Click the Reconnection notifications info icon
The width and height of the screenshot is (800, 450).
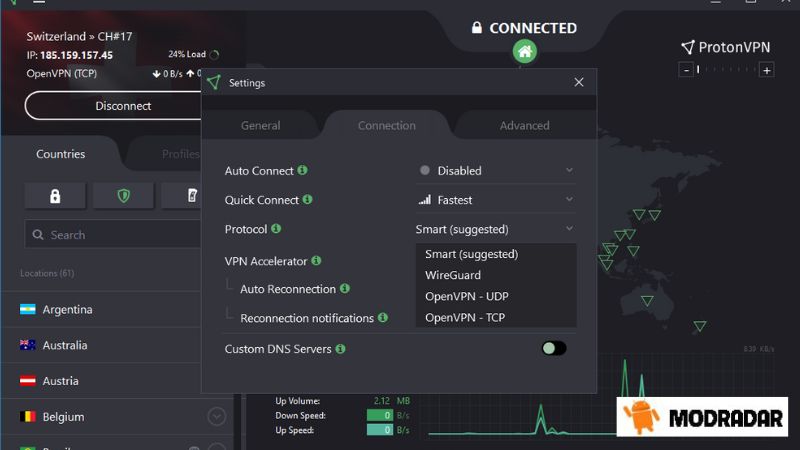(383, 317)
